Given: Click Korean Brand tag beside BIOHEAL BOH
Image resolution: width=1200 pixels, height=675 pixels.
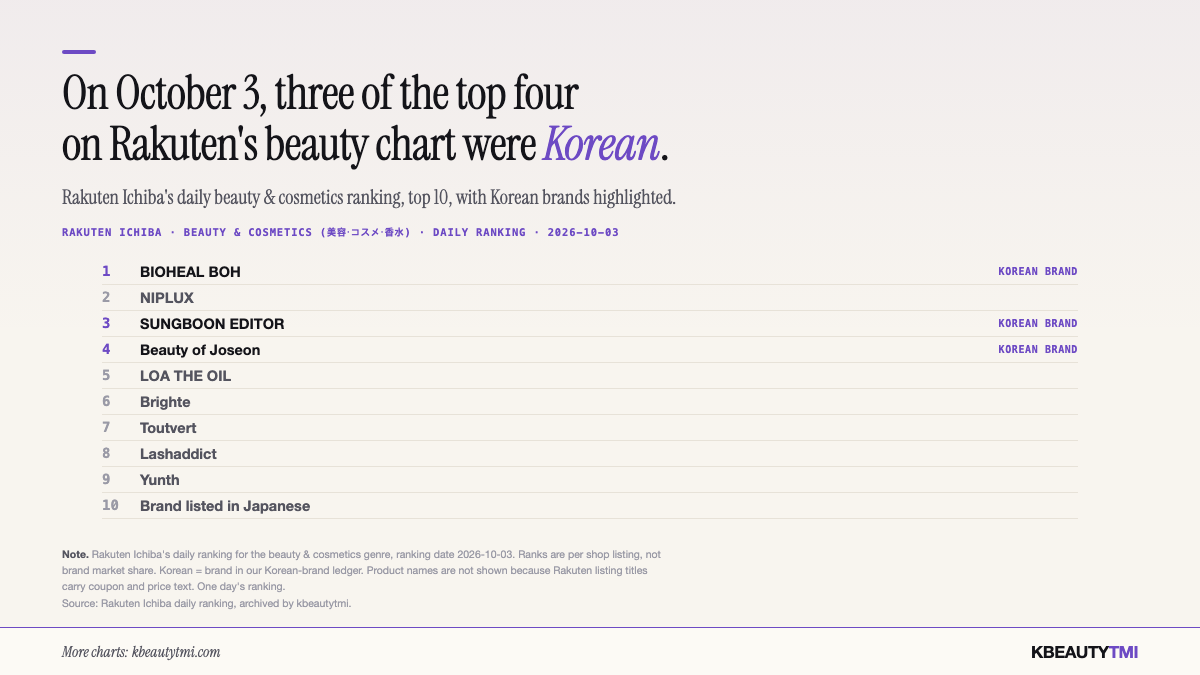Looking at the screenshot, I should click(x=1037, y=272).
